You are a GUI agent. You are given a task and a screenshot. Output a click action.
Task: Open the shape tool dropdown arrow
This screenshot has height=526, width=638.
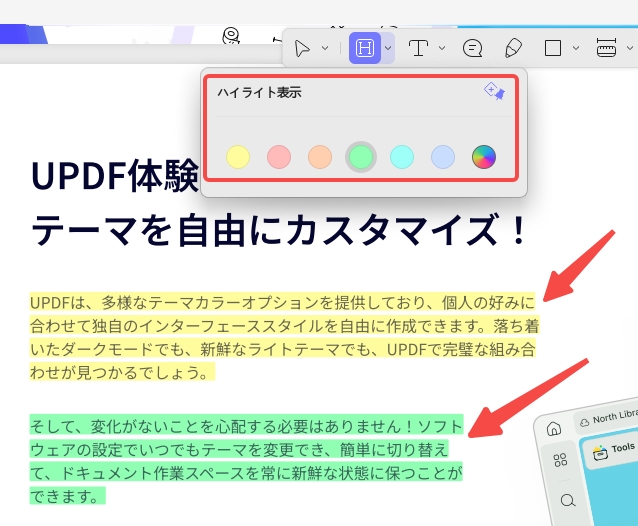(x=576, y=48)
